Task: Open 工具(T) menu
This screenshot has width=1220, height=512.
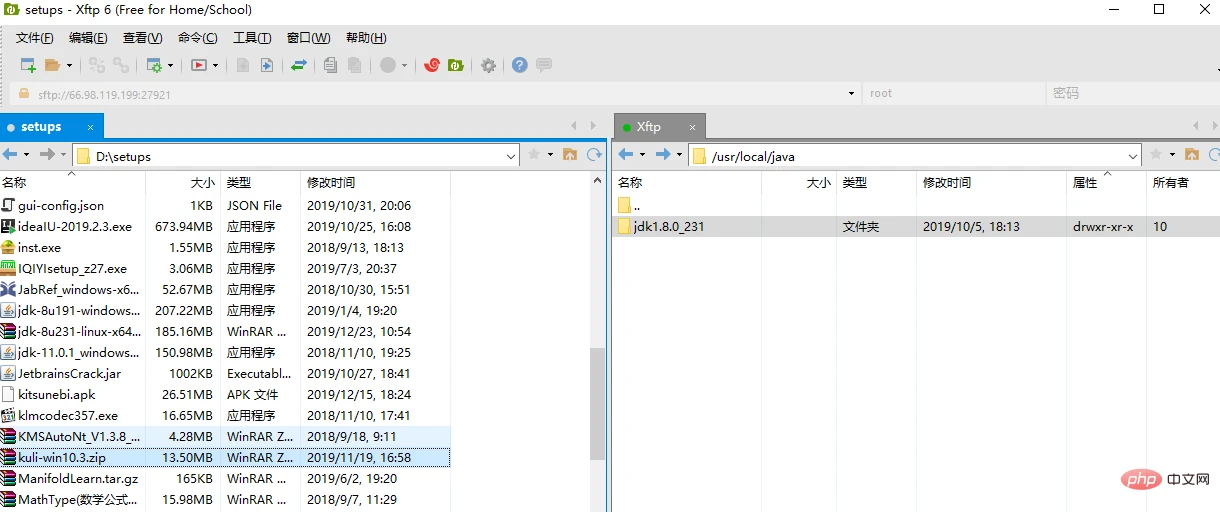Action: [252, 38]
